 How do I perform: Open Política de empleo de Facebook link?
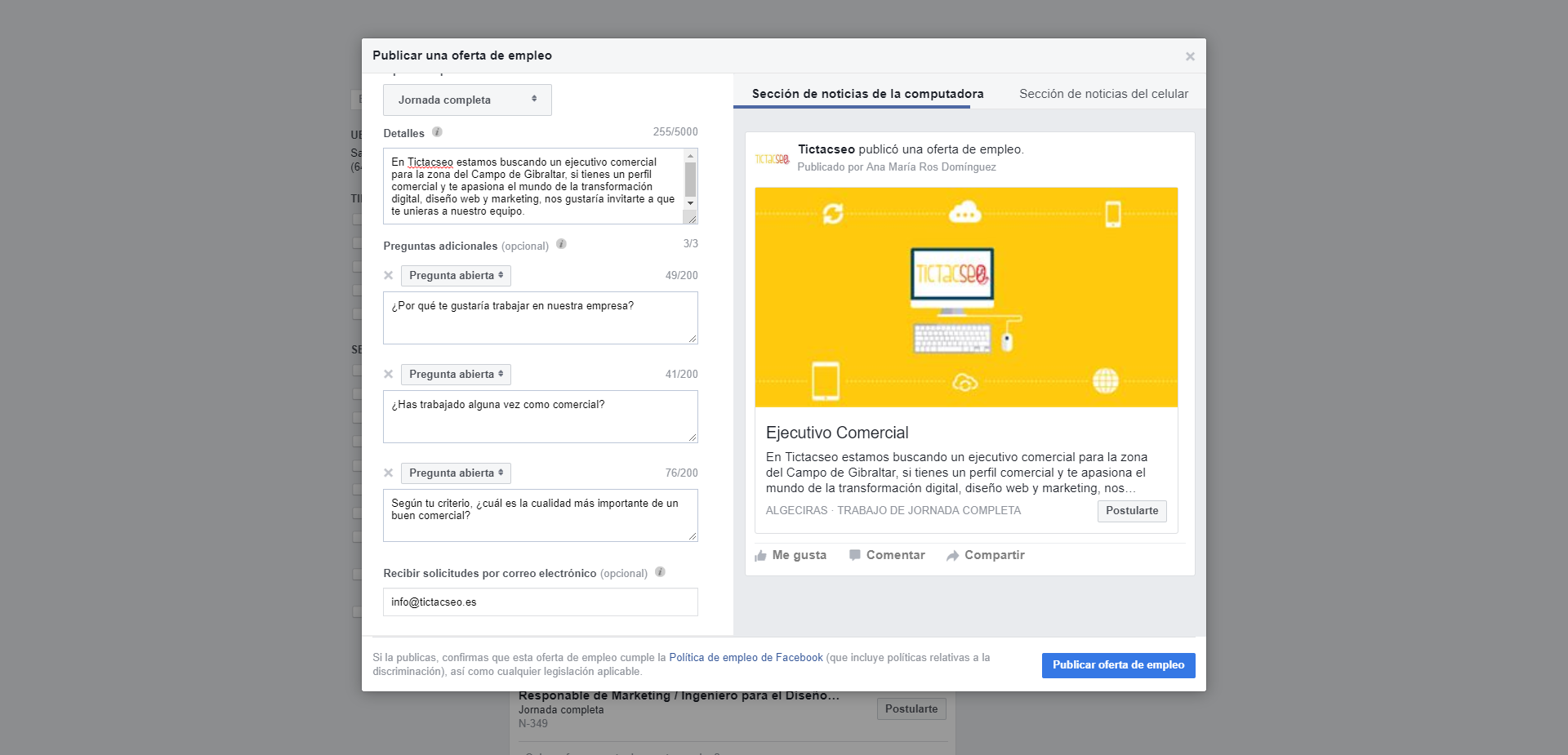pyautogui.click(x=746, y=657)
